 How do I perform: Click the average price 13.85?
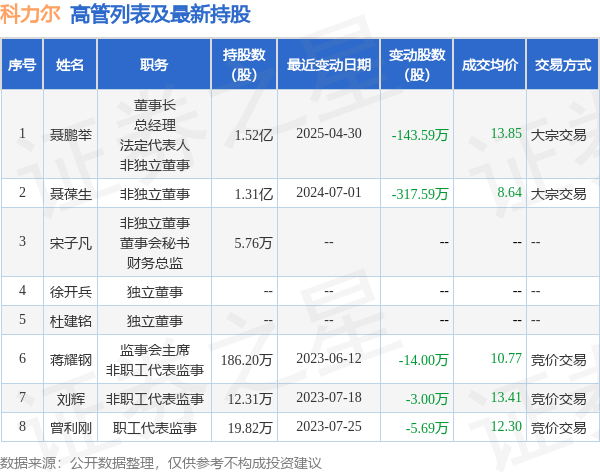pos(506,133)
